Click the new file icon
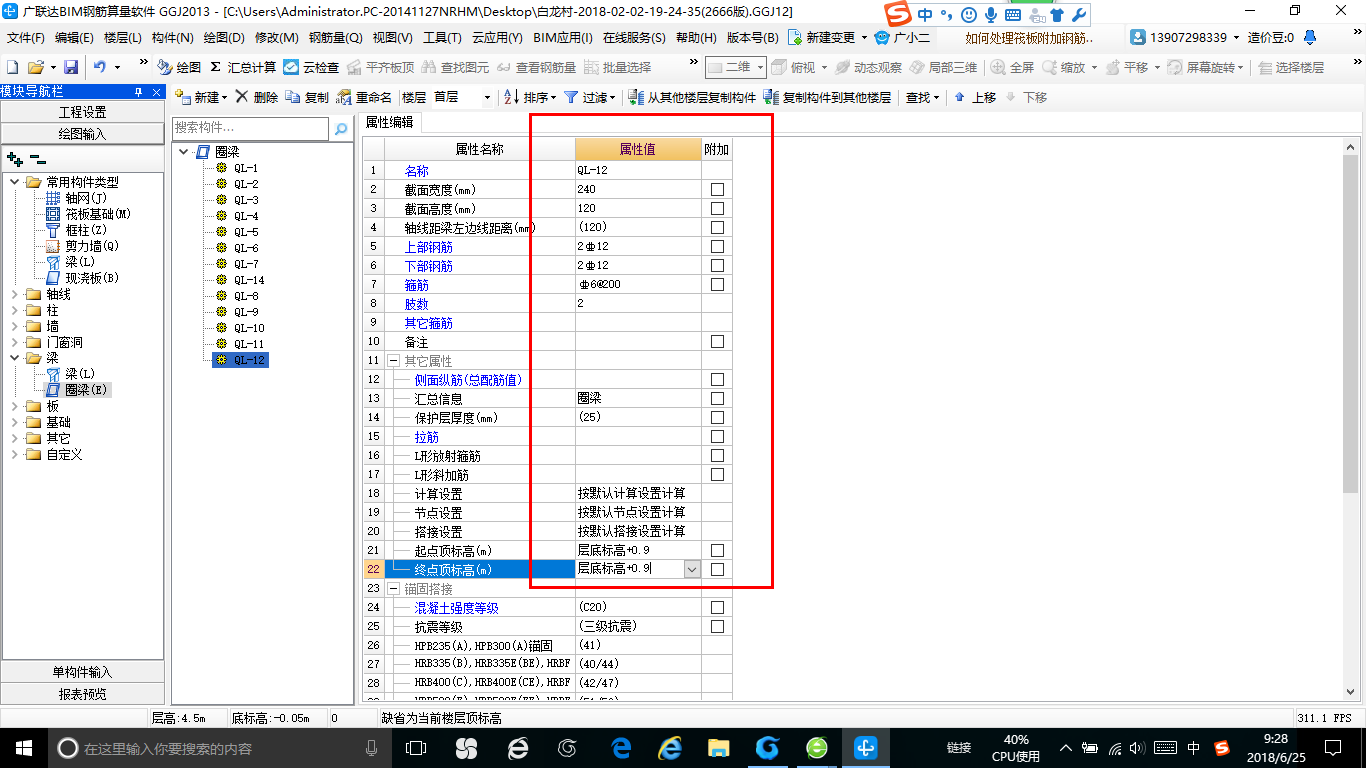Viewport: 1366px width, 768px height. click(x=12, y=67)
